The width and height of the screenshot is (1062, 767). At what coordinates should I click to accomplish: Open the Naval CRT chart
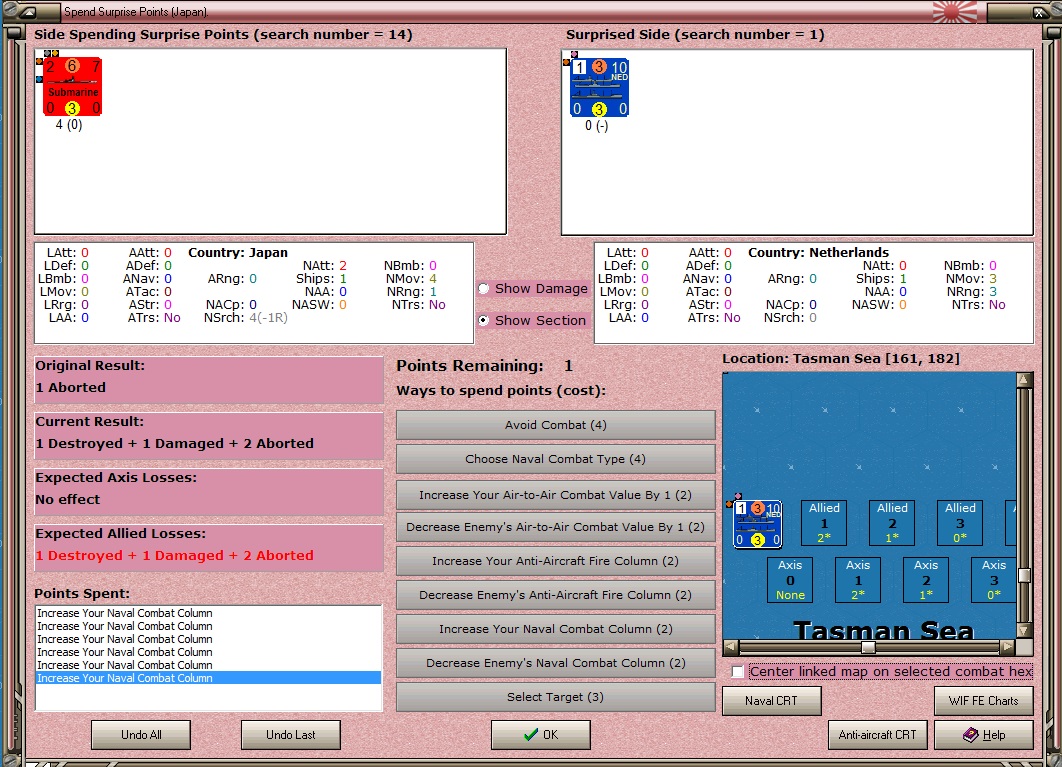click(771, 701)
